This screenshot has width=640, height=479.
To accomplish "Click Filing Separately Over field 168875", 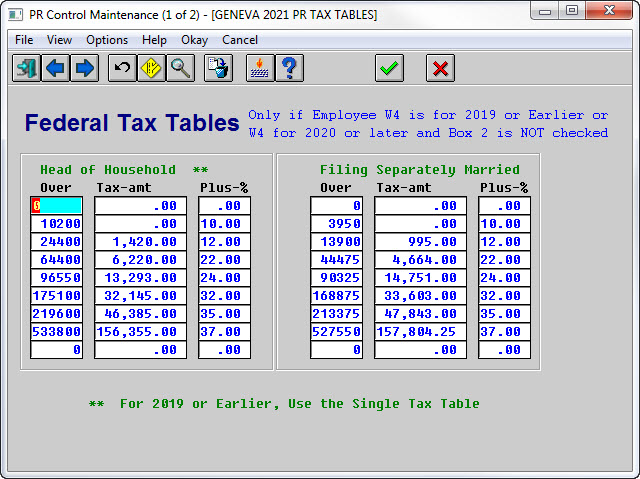I will (x=336, y=295).
